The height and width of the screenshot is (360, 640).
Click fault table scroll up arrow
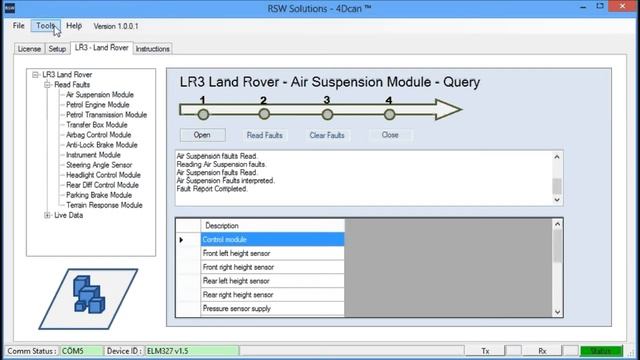(x=558, y=224)
